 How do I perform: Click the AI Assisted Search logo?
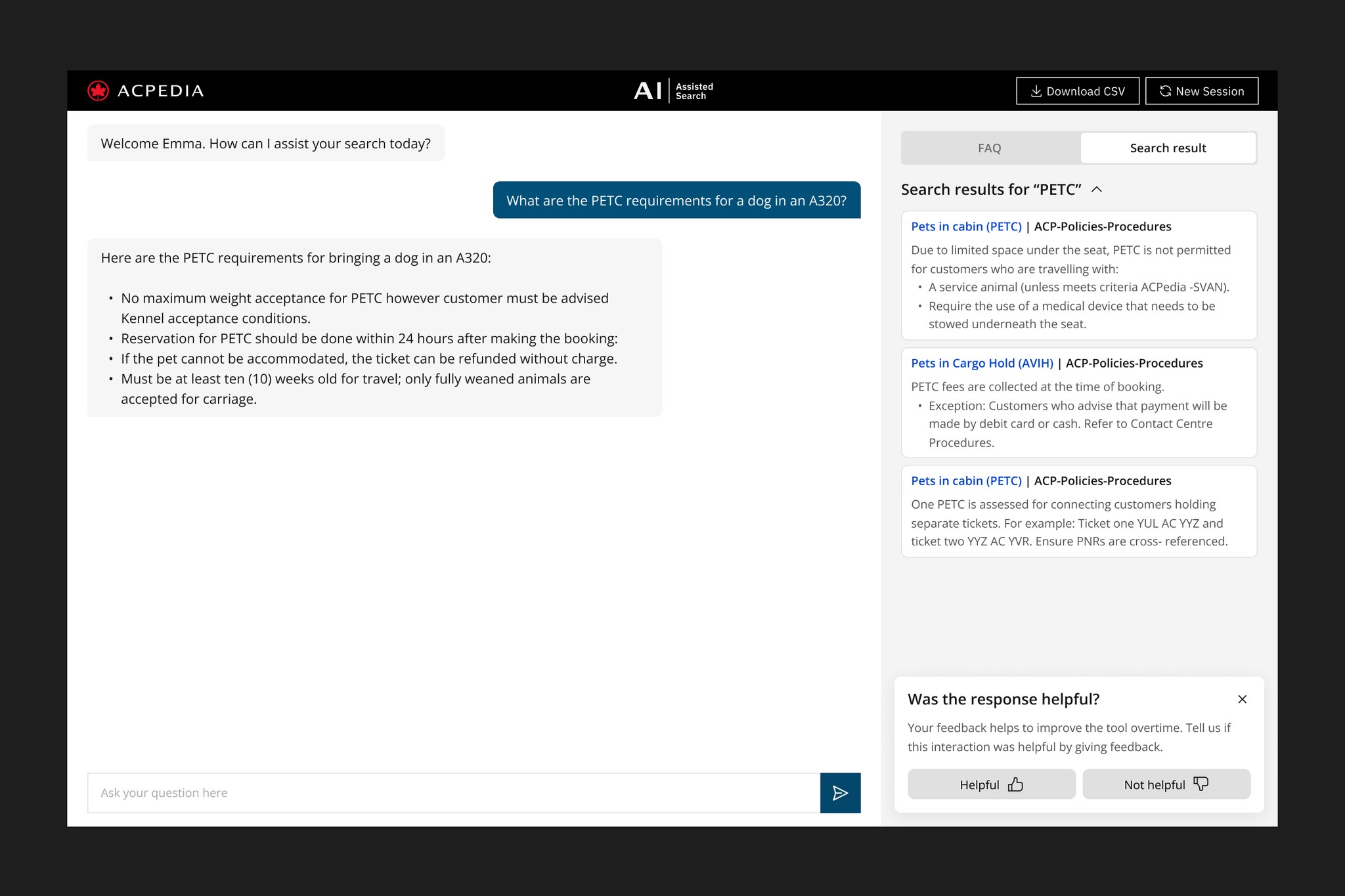pos(672,91)
